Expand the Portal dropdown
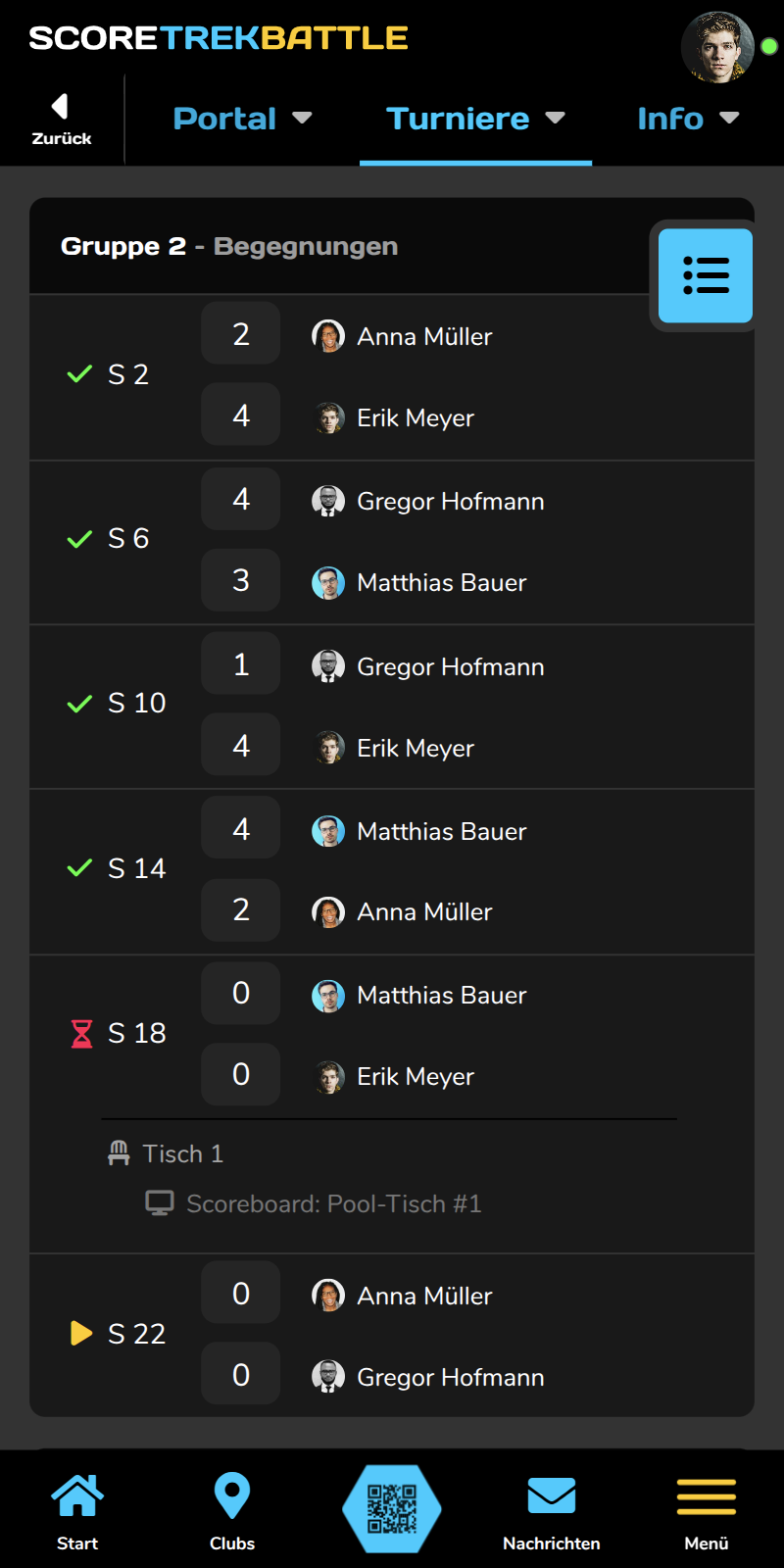 (242, 119)
